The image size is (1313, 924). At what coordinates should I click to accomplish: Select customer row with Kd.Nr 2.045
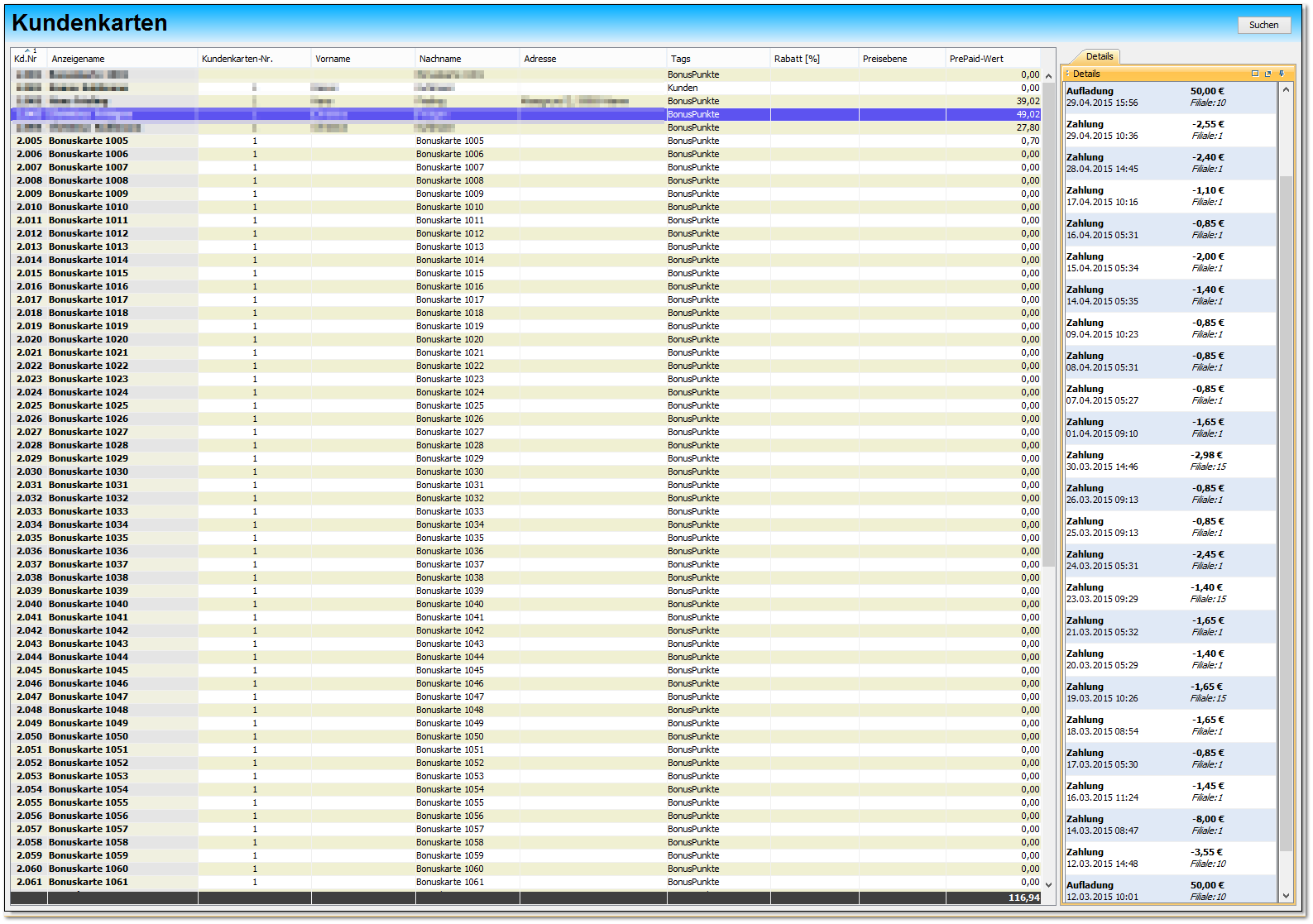tap(89, 670)
